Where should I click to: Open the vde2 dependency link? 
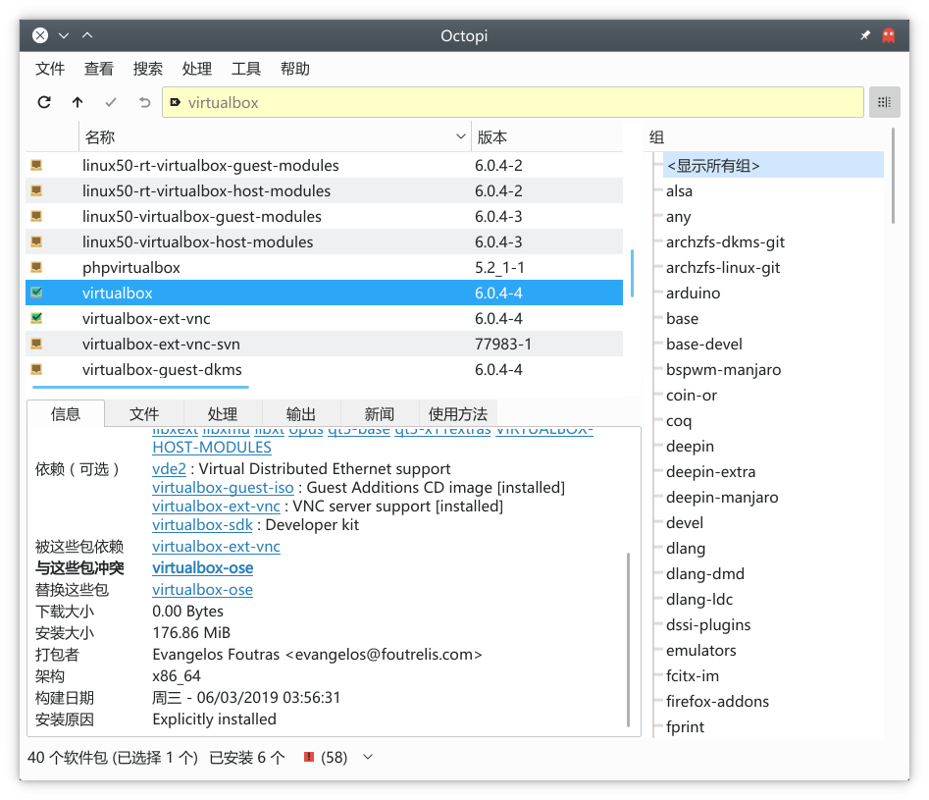pyautogui.click(x=169, y=469)
